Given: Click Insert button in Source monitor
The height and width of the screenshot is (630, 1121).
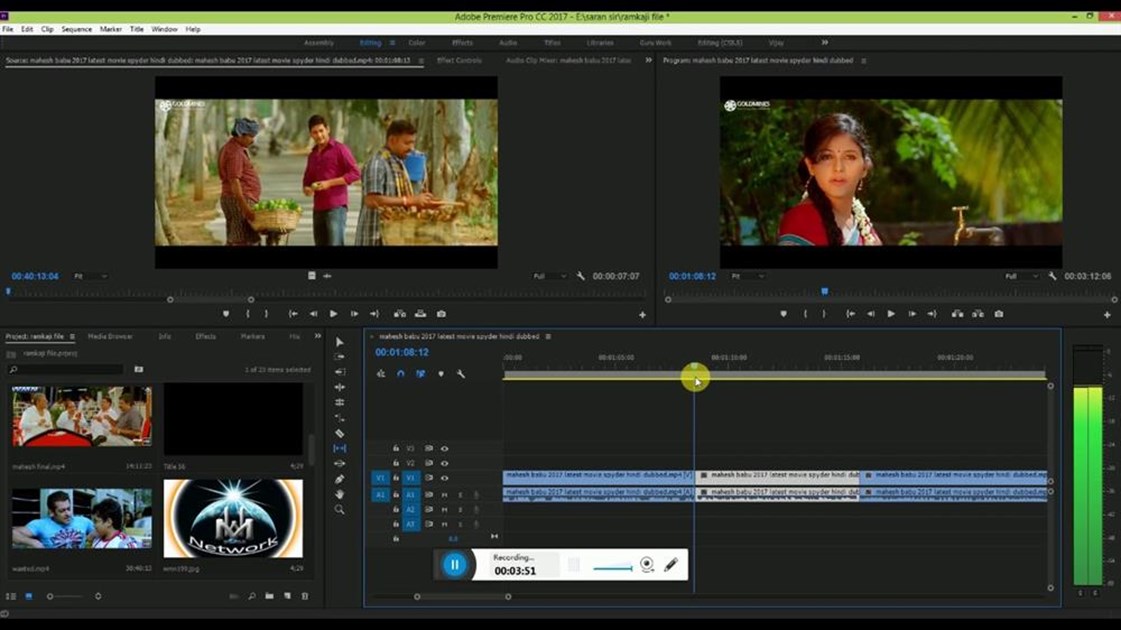Looking at the screenshot, I should coord(400,314).
